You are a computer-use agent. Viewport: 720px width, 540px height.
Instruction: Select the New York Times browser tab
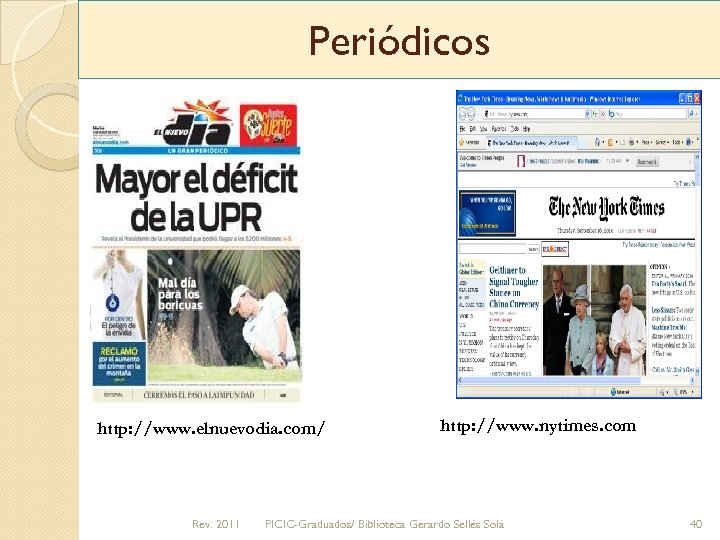point(530,143)
